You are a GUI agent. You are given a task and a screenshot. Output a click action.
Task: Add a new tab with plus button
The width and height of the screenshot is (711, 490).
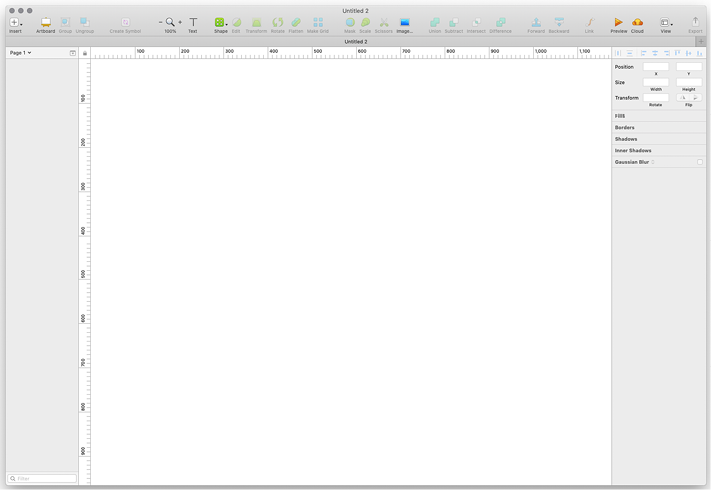700,42
